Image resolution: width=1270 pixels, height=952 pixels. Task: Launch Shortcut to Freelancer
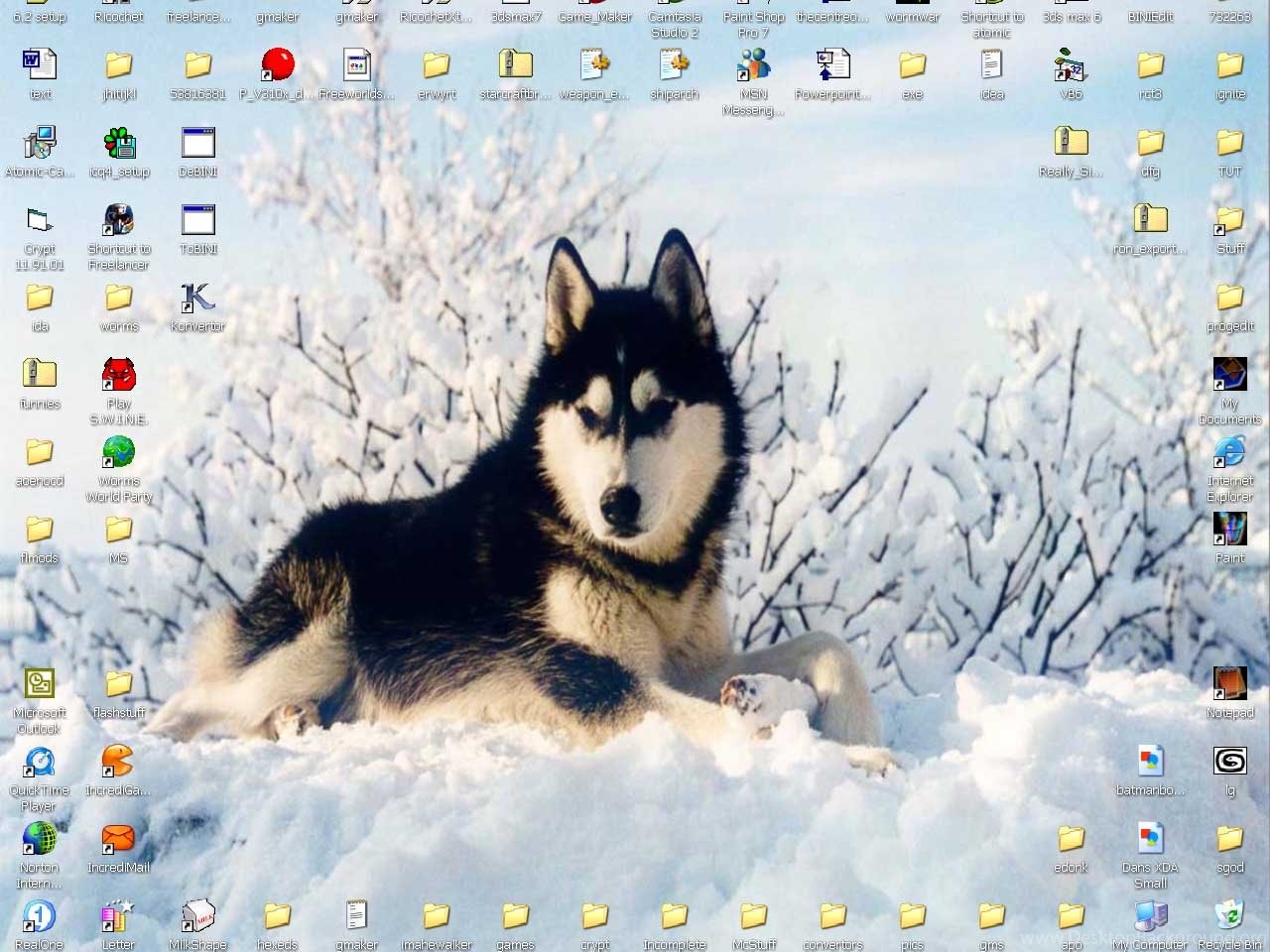pyautogui.click(x=119, y=220)
